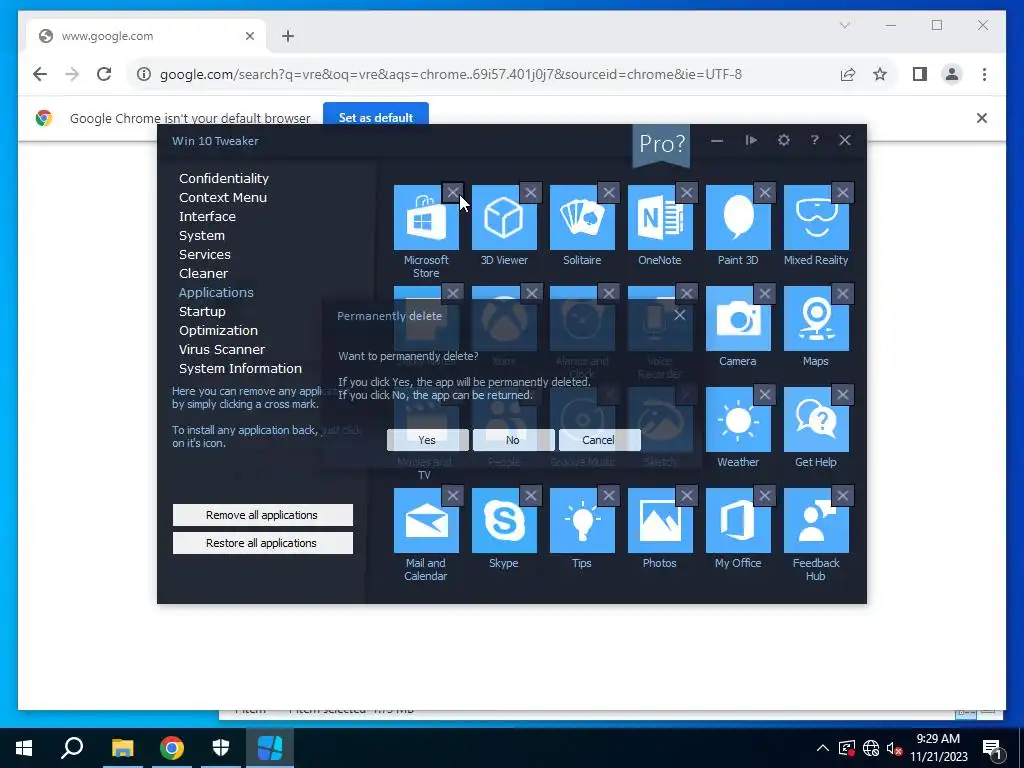Click the Mixed Reality app tile
Viewport: 1024px width, 768px height.
point(816,217)
